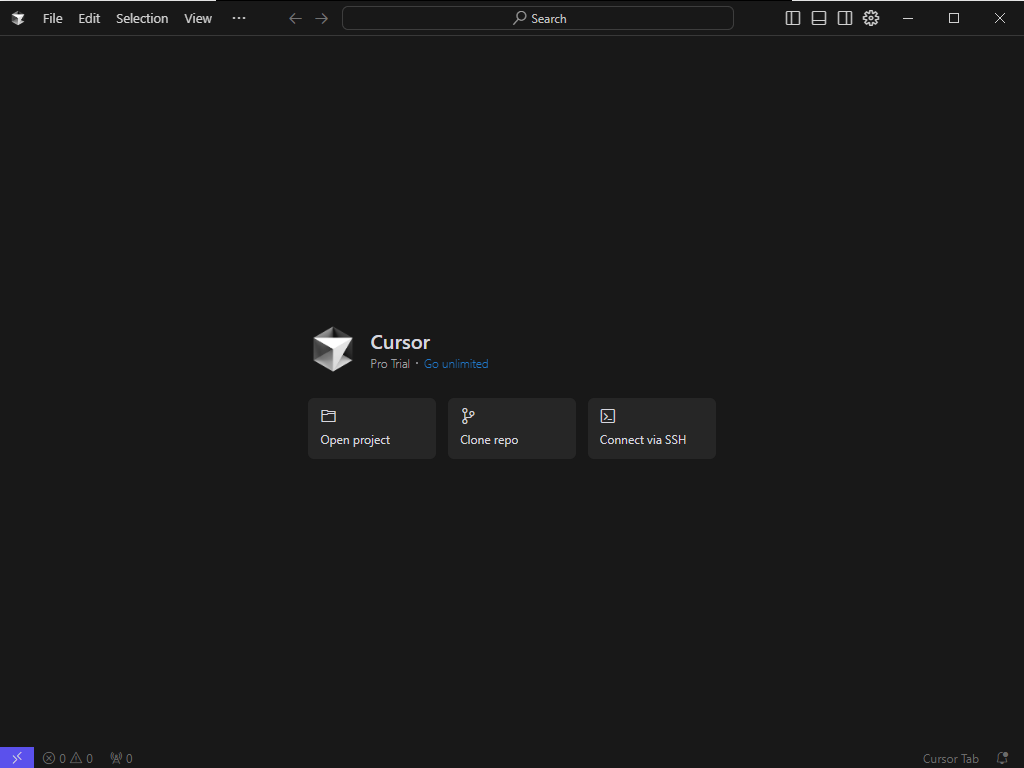Screen dimensions: 1024x768
Task: Open notifications with the bell icon
Action: click(x=1002, y=758)
